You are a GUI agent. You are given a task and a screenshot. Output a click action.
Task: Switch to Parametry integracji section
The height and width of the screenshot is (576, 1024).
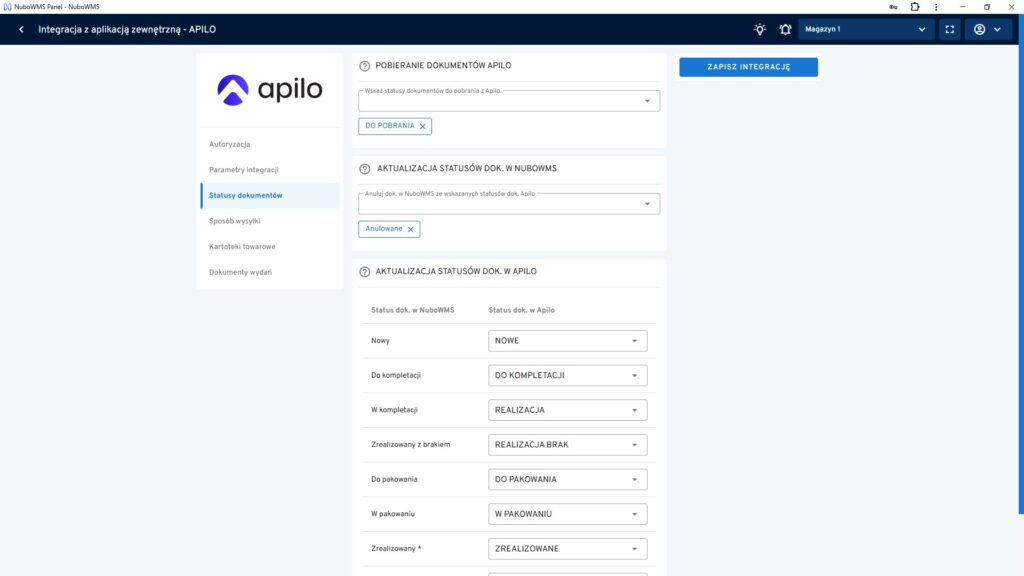(x=244, y=170)
